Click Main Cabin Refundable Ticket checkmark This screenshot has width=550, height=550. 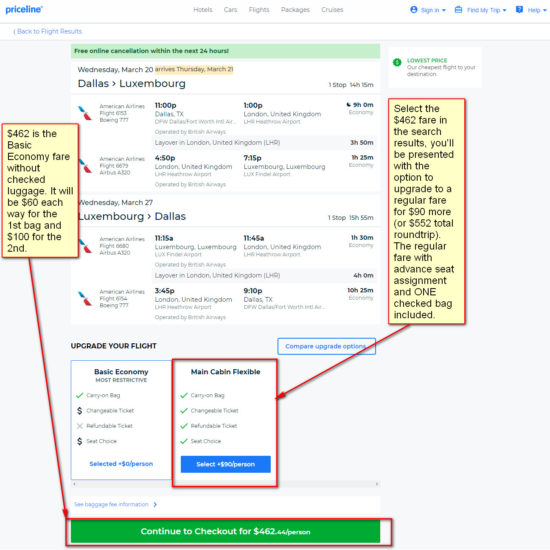(x=184, y=426)
